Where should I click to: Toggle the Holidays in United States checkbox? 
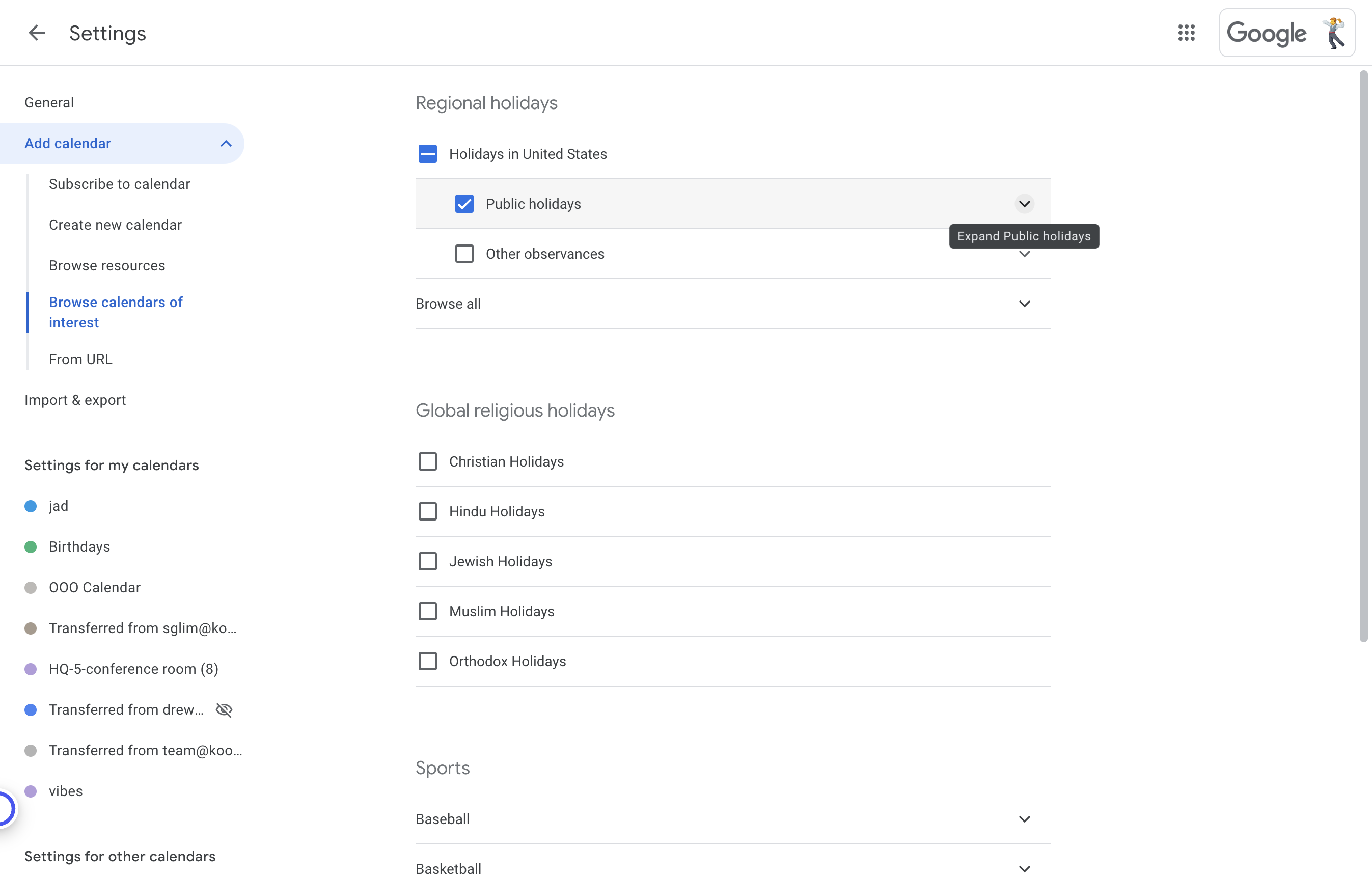[427, 154]
